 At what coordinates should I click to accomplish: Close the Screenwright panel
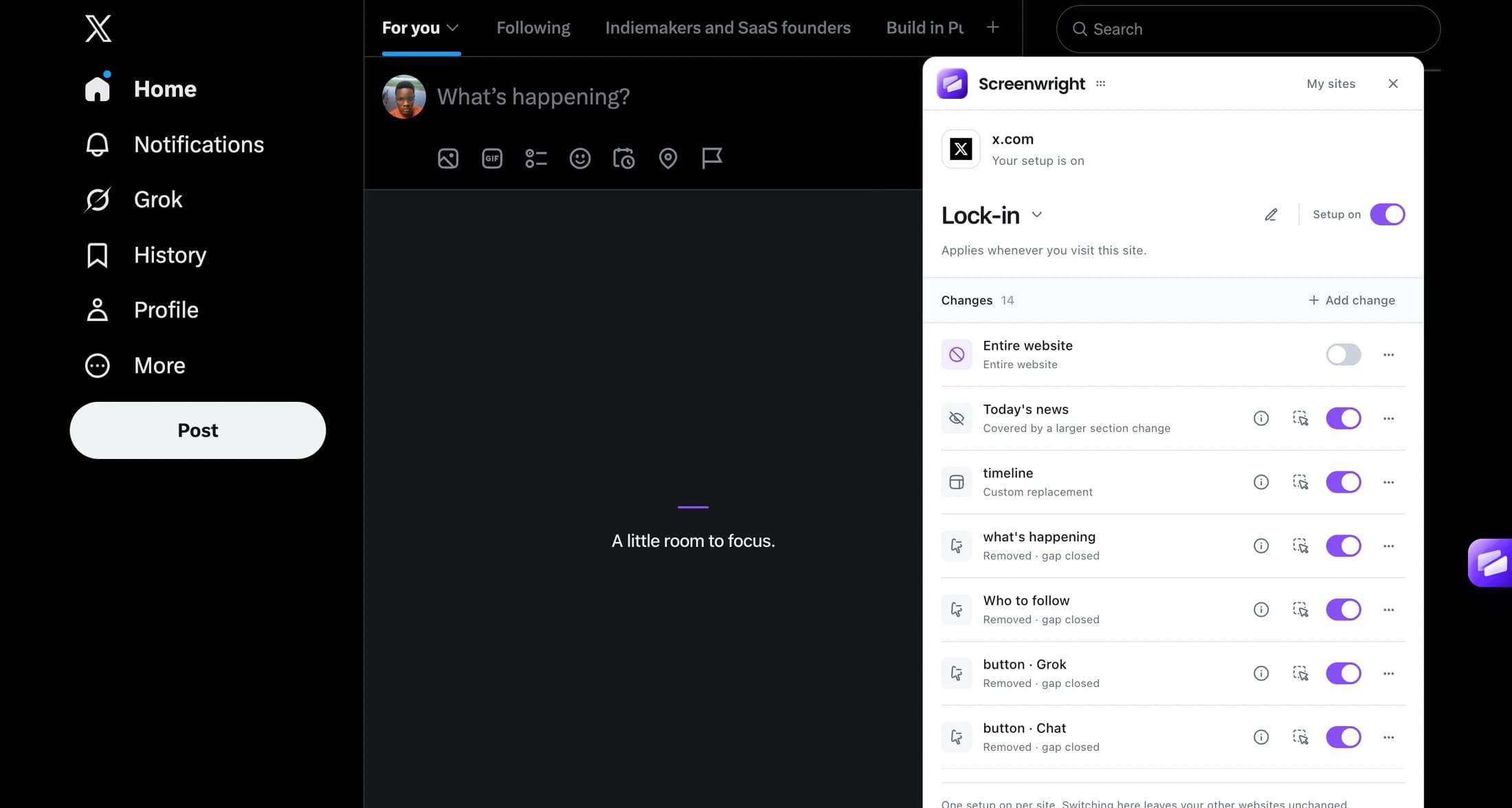pos(1393,84)
